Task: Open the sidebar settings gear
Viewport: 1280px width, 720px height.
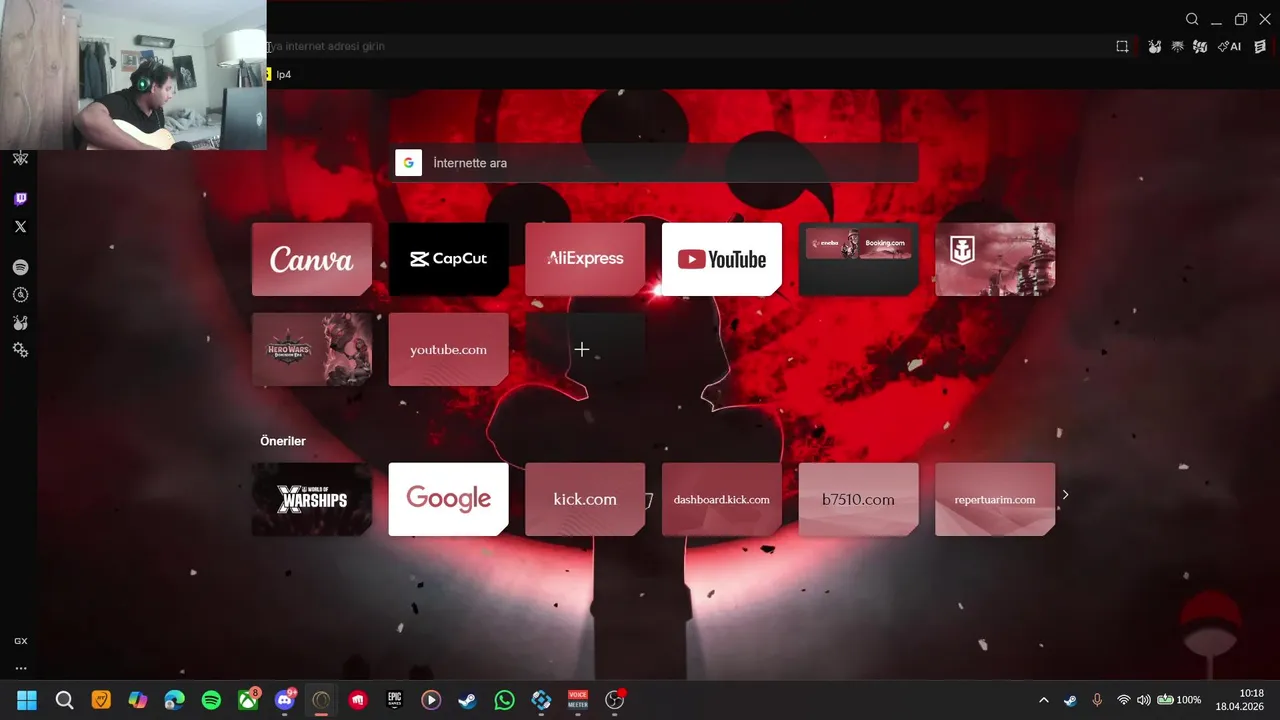Action: (x=20, y=350)
